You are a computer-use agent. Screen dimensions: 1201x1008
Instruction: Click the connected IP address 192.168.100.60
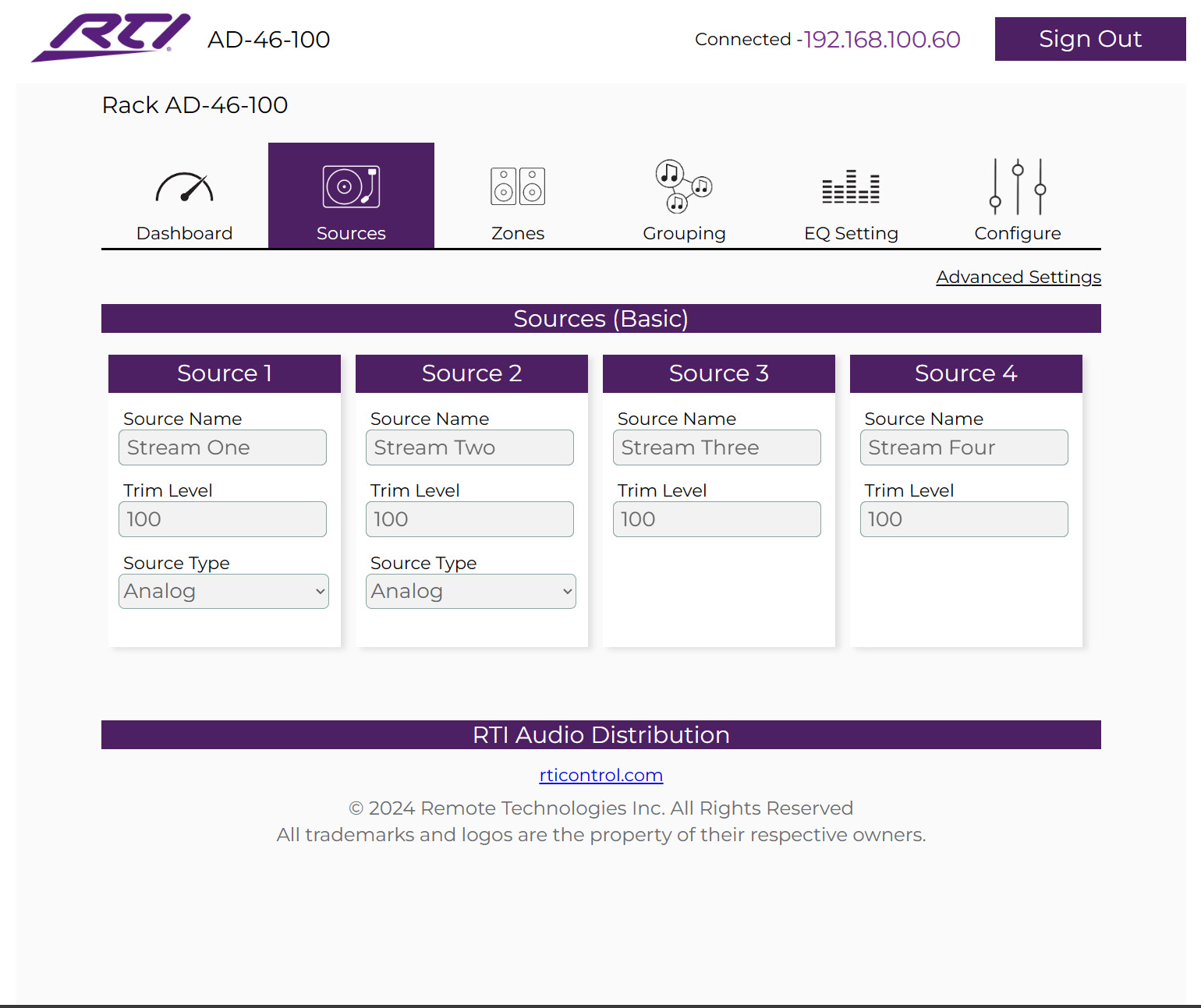click(882, 39)
